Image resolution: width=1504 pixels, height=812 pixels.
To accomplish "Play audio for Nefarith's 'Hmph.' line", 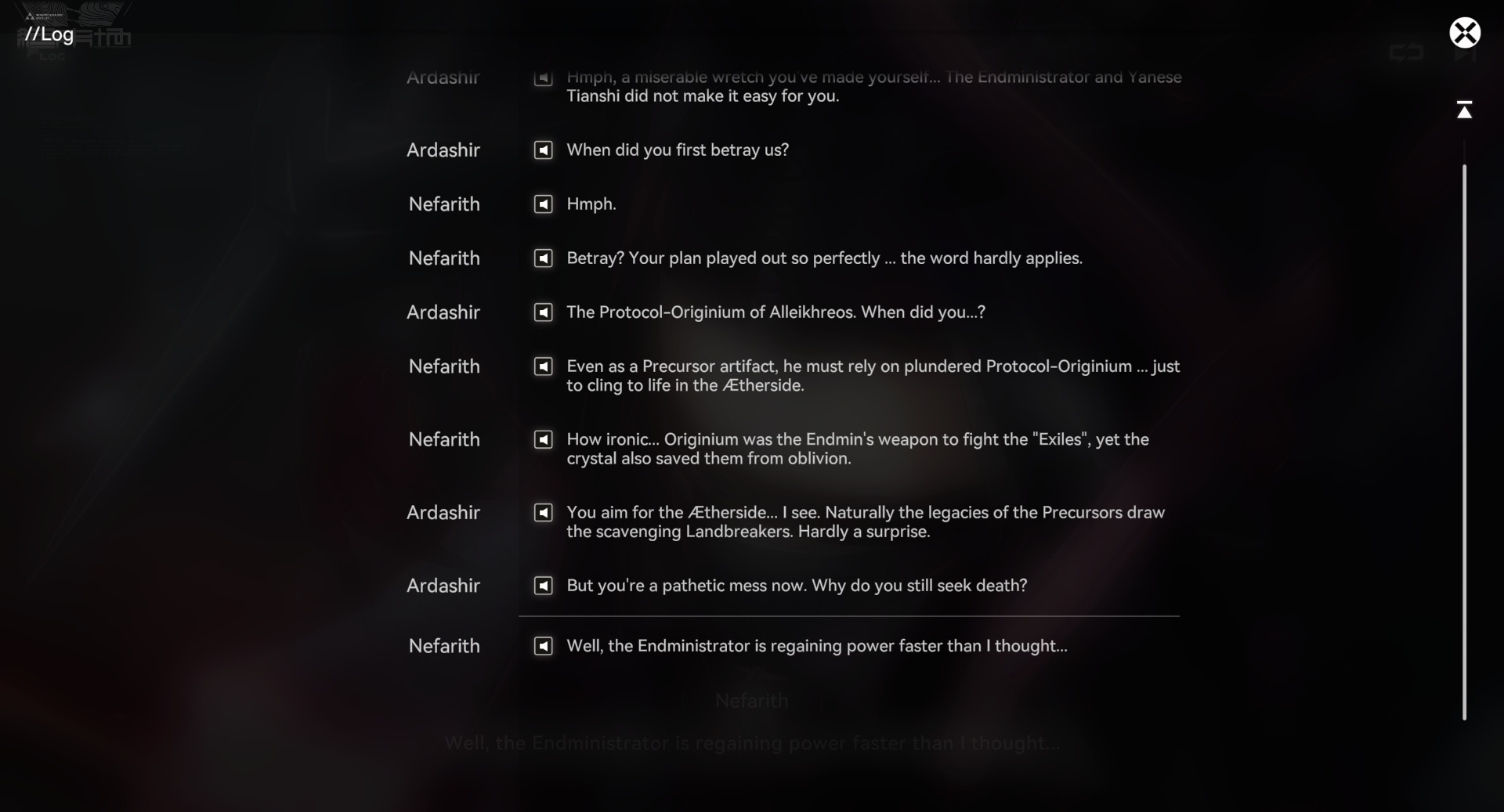I will click(x=543, y=204).
